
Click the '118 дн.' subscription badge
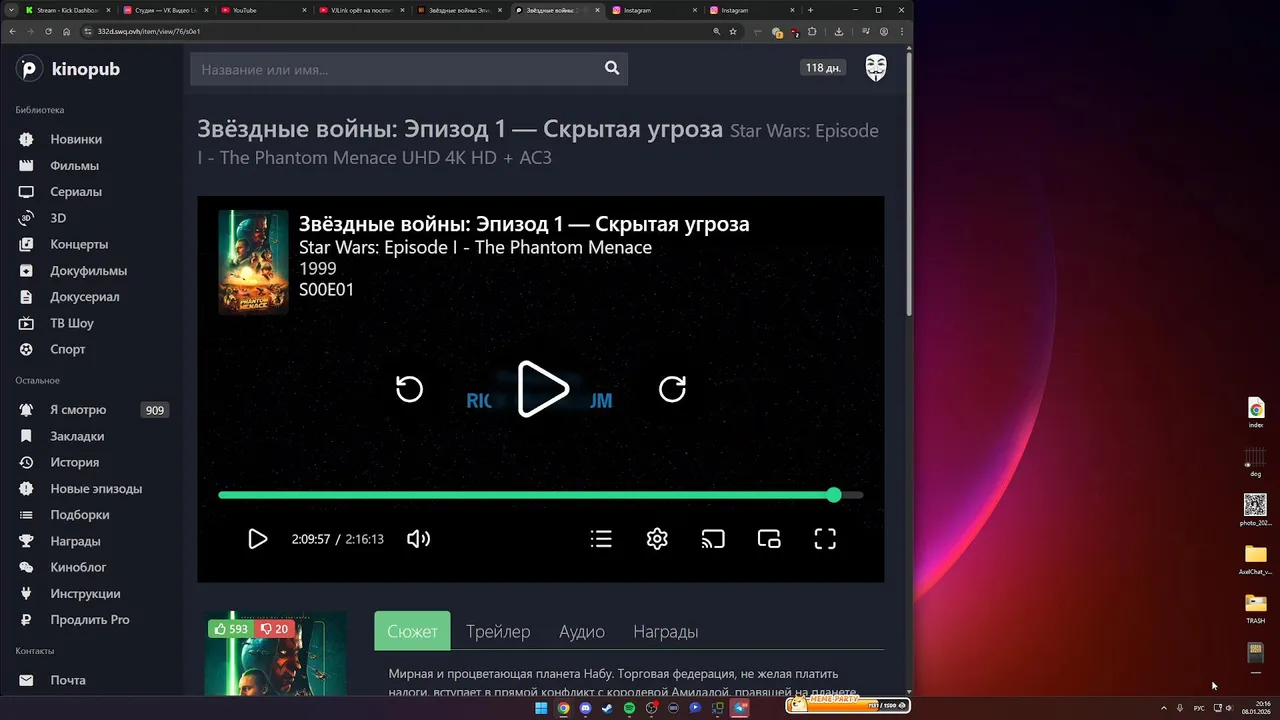click(x=823, y=68)
